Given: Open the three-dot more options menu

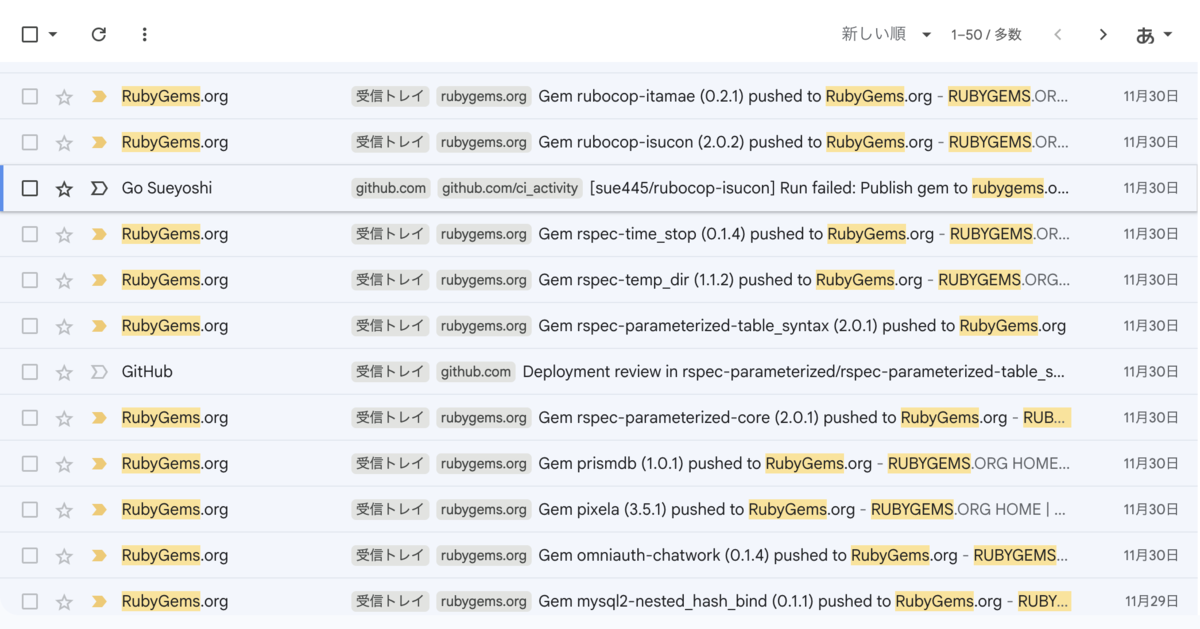Looking at the screenshot, I should pos(144,34).
